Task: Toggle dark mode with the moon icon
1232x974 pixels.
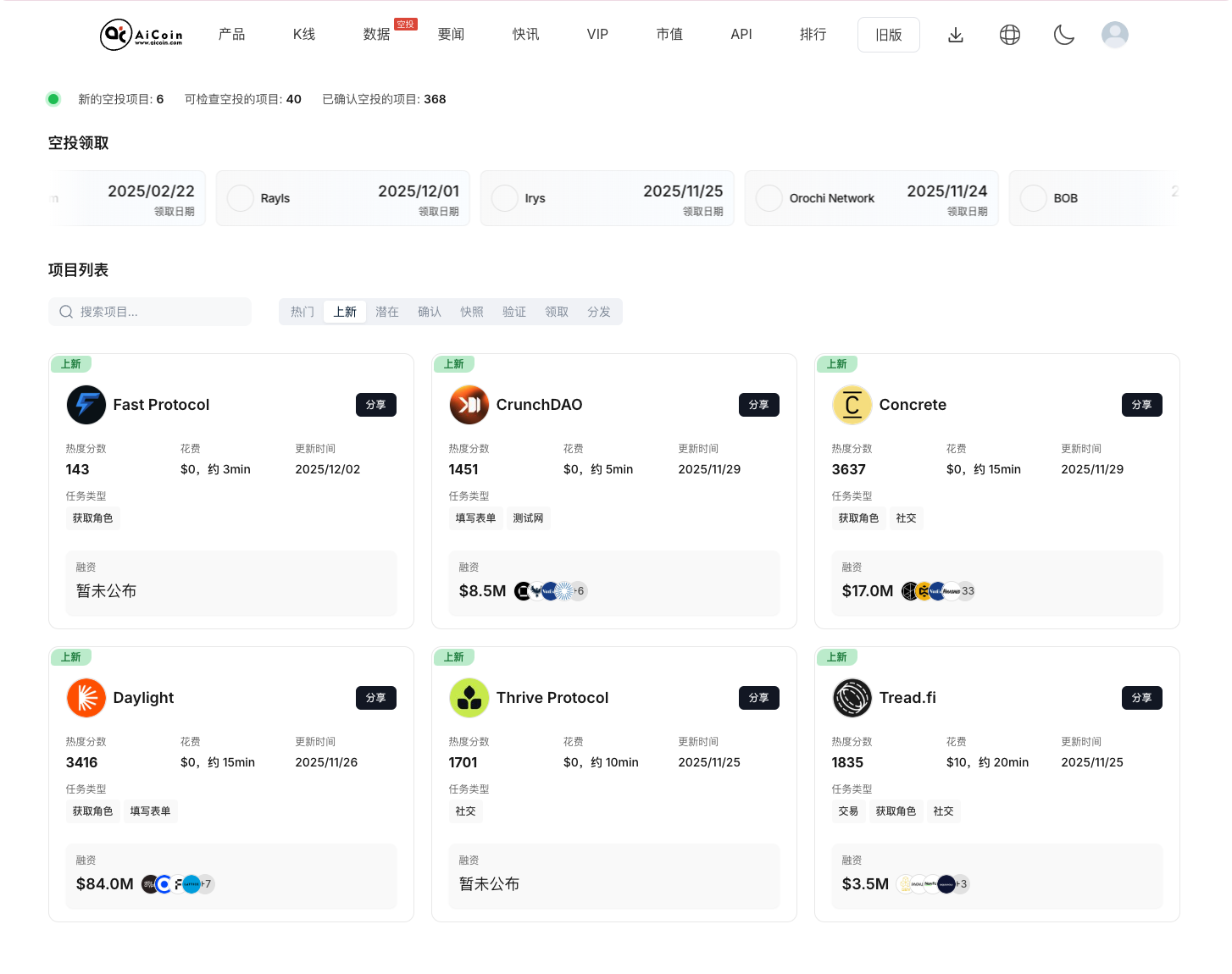Action: (1063, 35)
